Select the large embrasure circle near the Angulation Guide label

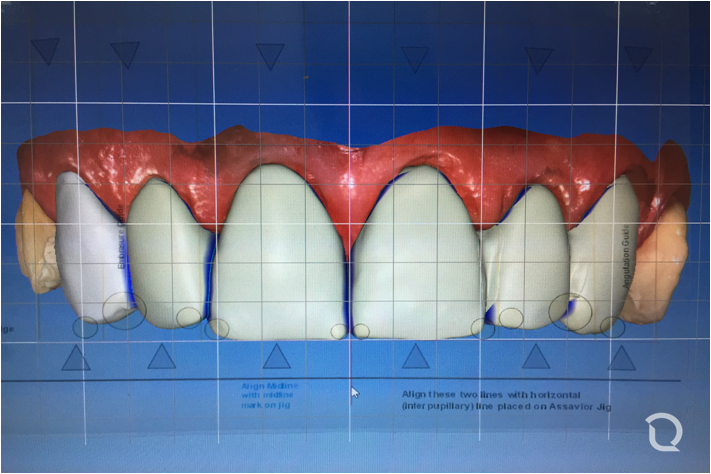[570, 312]
